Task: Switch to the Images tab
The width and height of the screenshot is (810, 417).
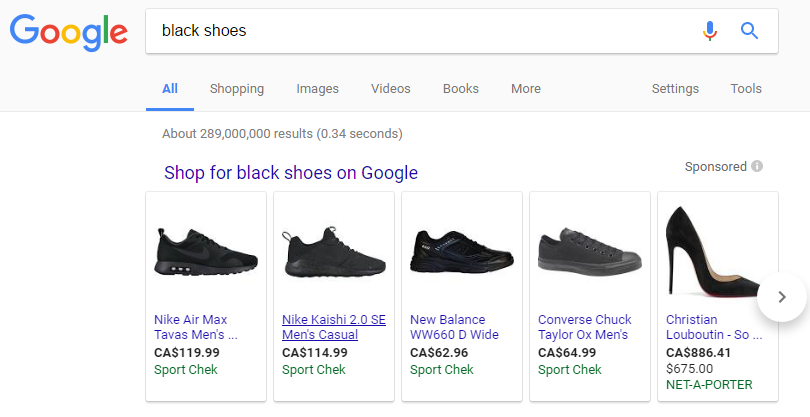Action: pyautogui.click(x=317, y=89)
